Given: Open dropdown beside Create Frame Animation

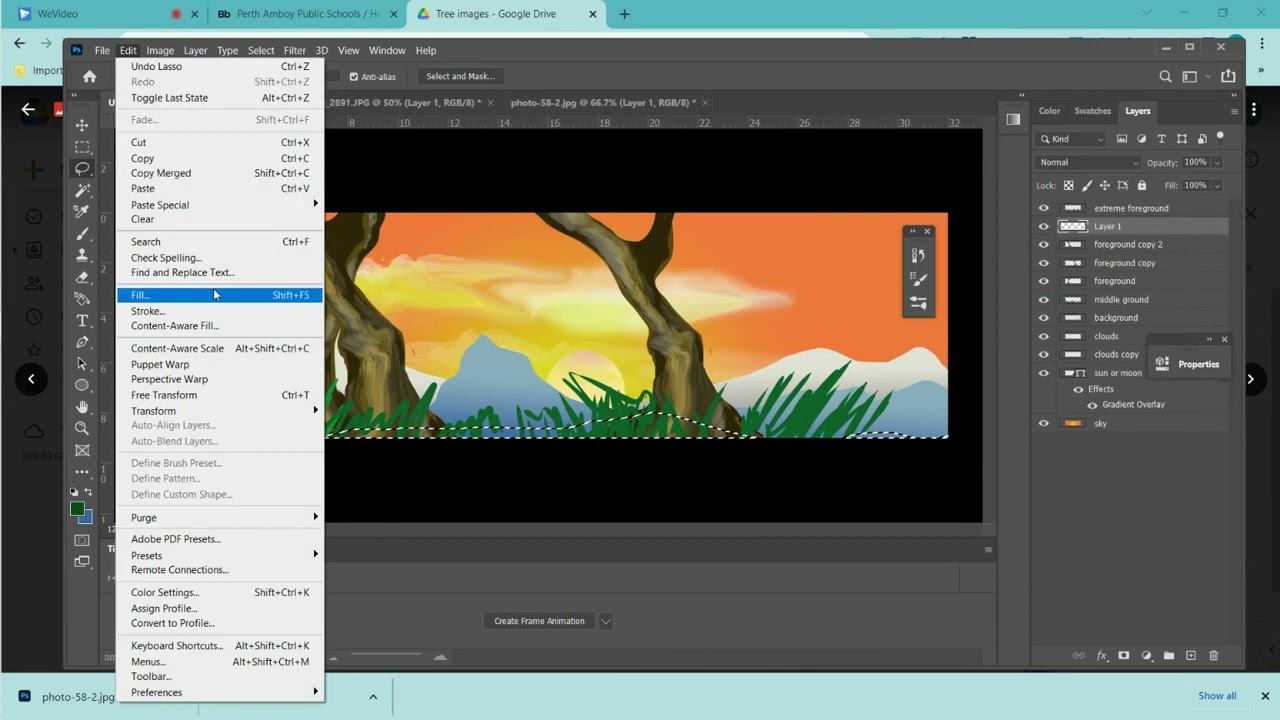Looking at the screenshot, I should point(605,621).
